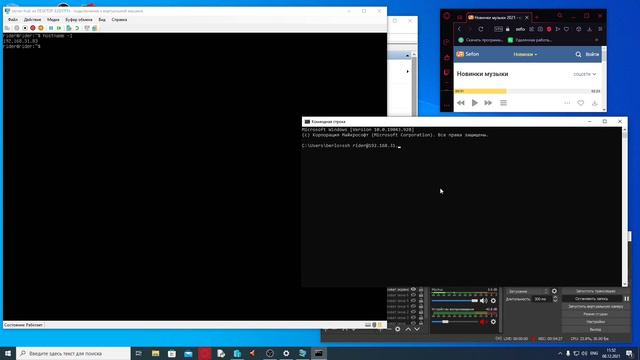This screenshot has width=640, height=360.
Task: Move OBS source up with arrow
Action: [408, 329]
